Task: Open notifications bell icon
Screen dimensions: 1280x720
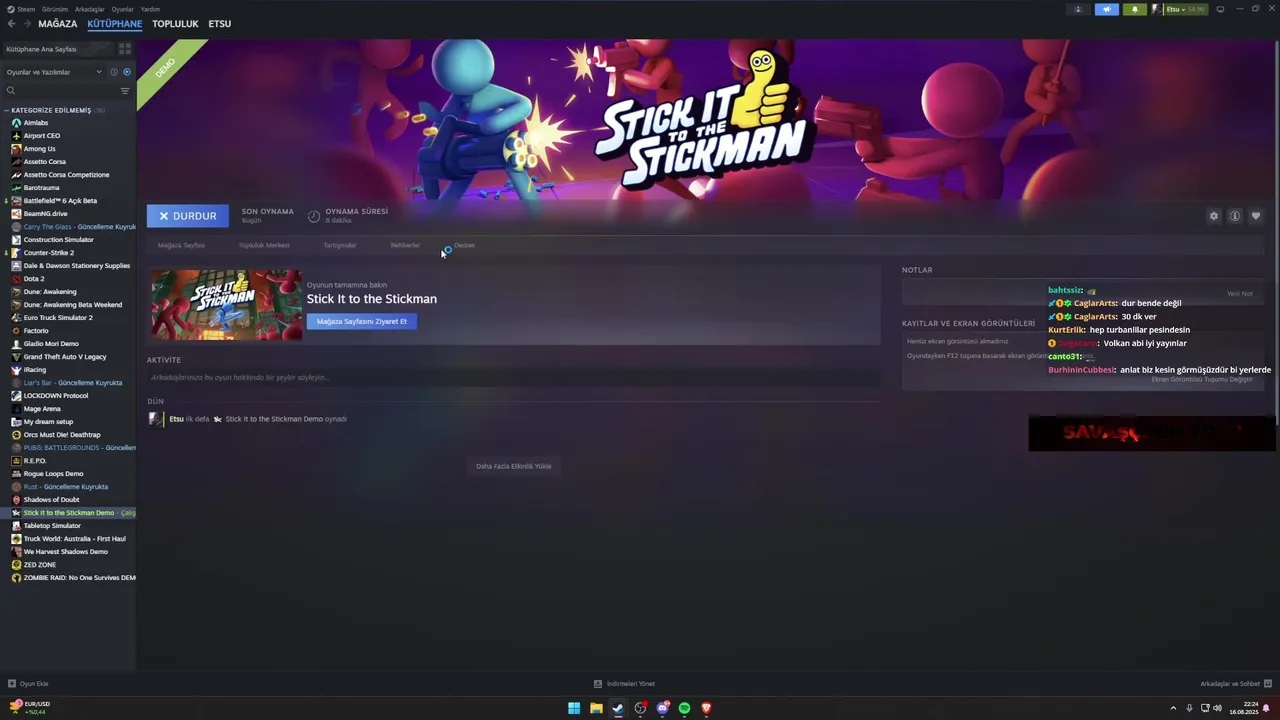Action: (1134, 9)
